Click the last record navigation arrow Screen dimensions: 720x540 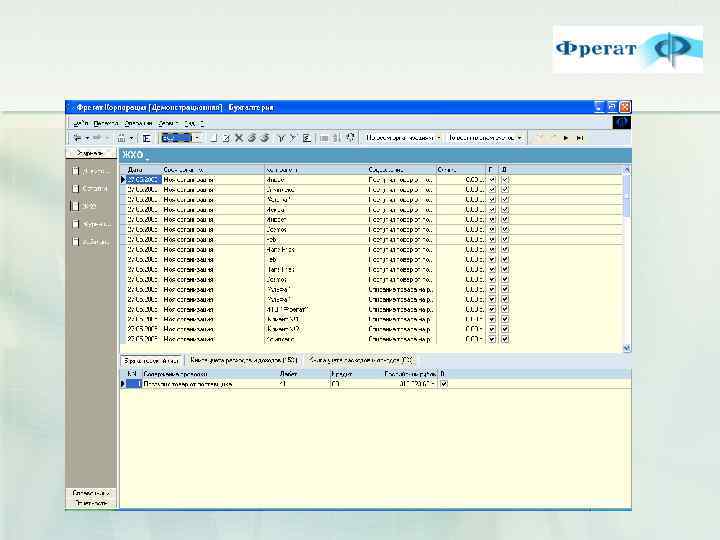580,138
